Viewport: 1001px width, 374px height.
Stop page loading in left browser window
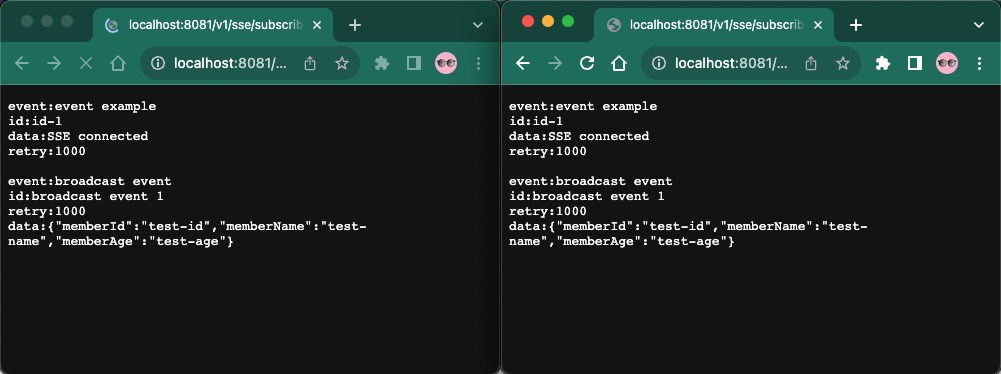click(86, 63)
